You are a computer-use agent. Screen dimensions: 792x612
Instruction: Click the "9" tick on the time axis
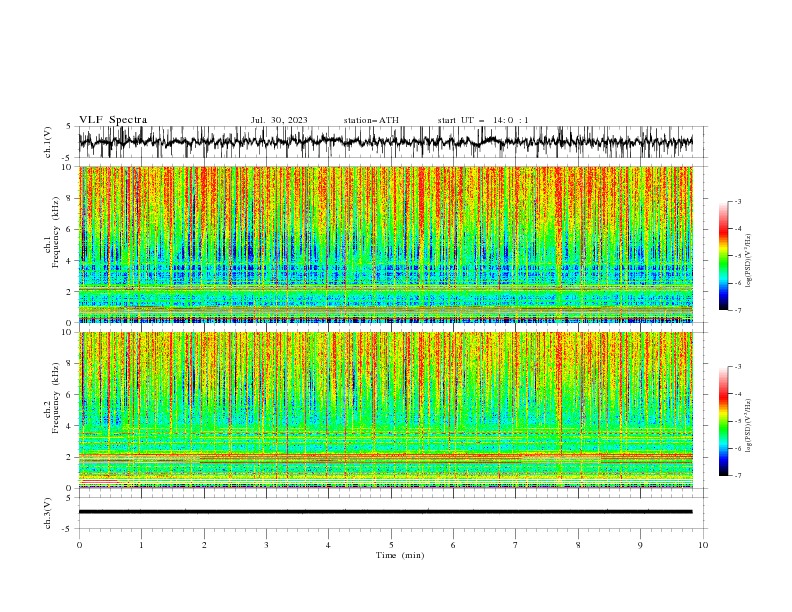pos(640,545)
